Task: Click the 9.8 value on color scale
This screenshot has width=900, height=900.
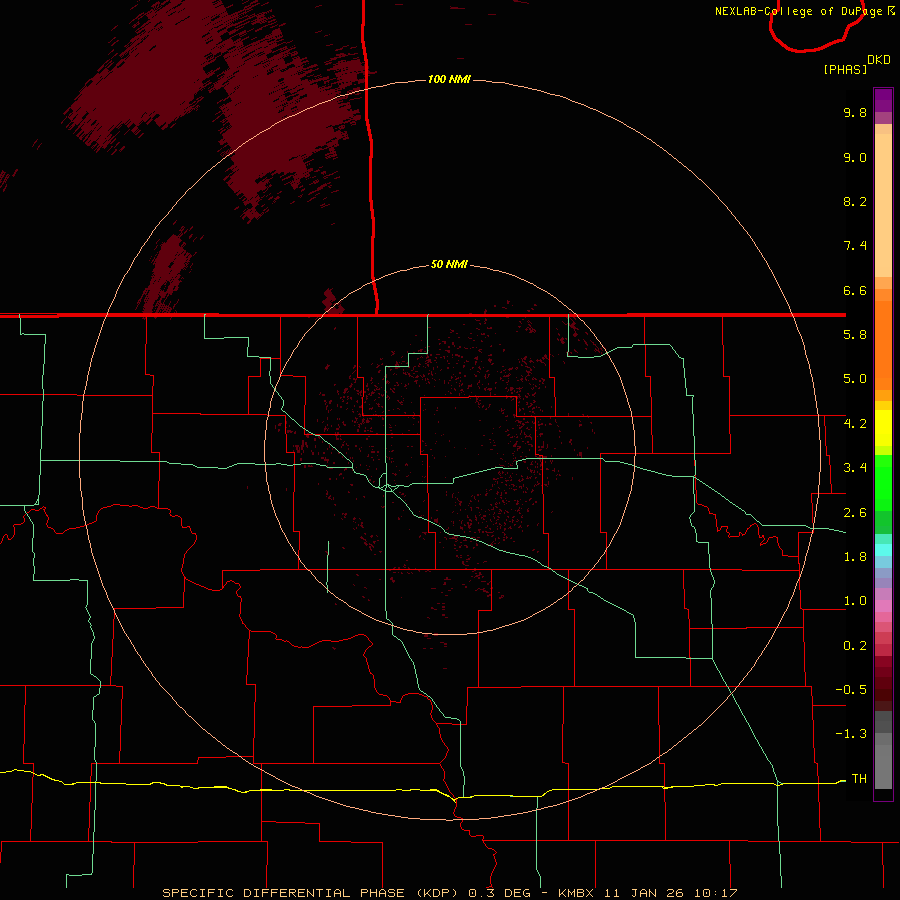Action: coord(855,112)
